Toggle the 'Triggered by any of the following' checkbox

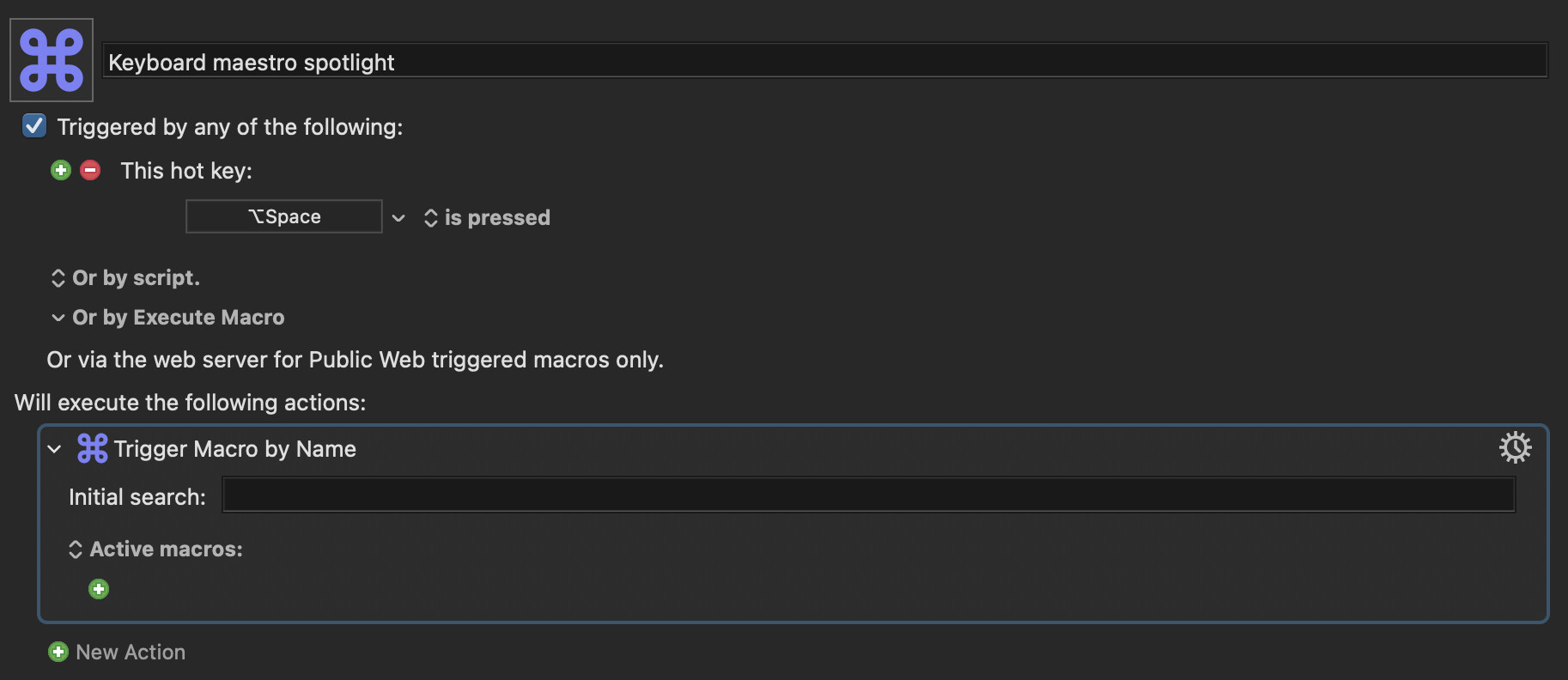tap(34, 126)
